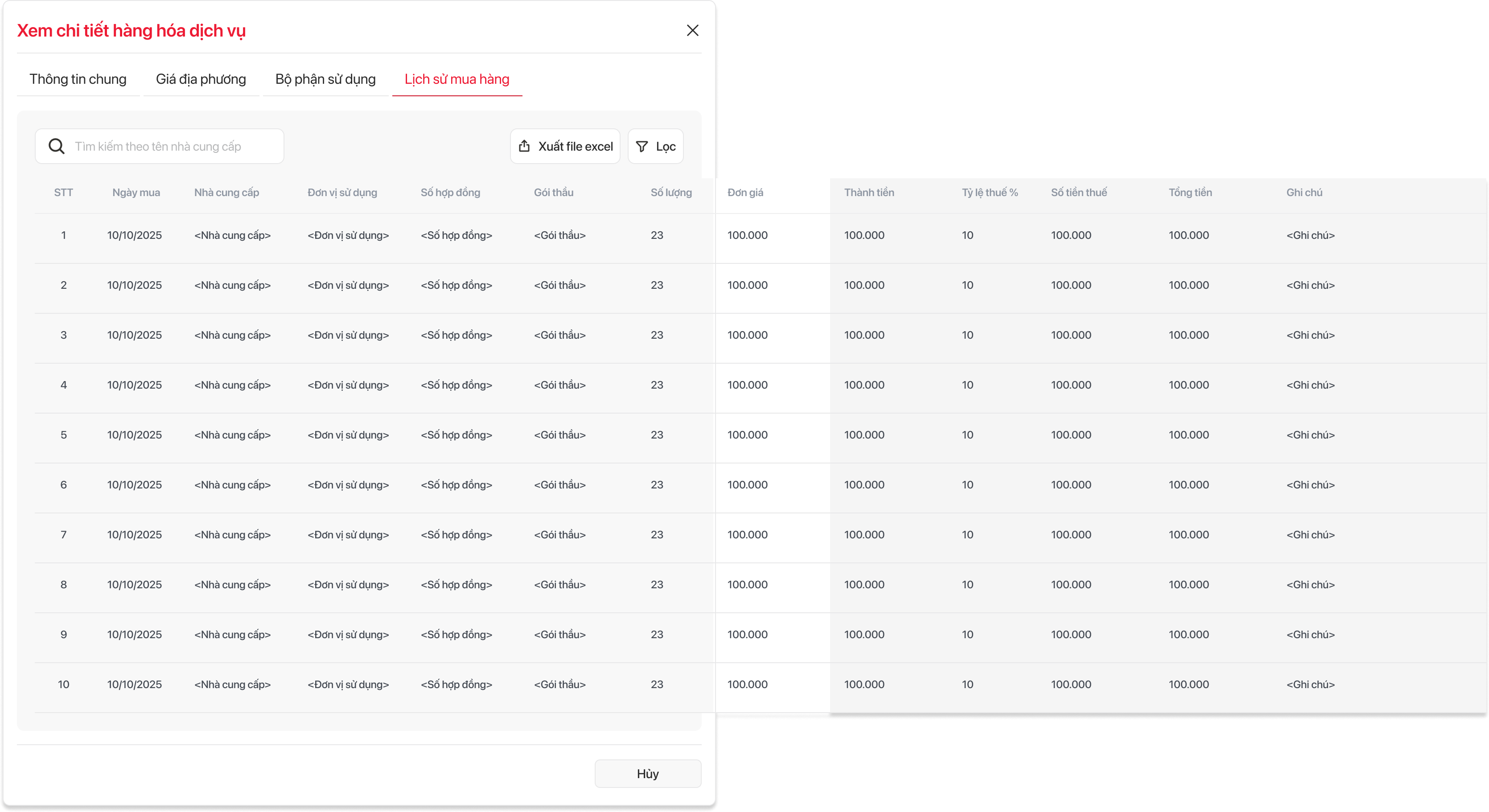The image size is (1489, 812).
Task: Click the Gói thầu cell in row 10
Action: [559, 684]
